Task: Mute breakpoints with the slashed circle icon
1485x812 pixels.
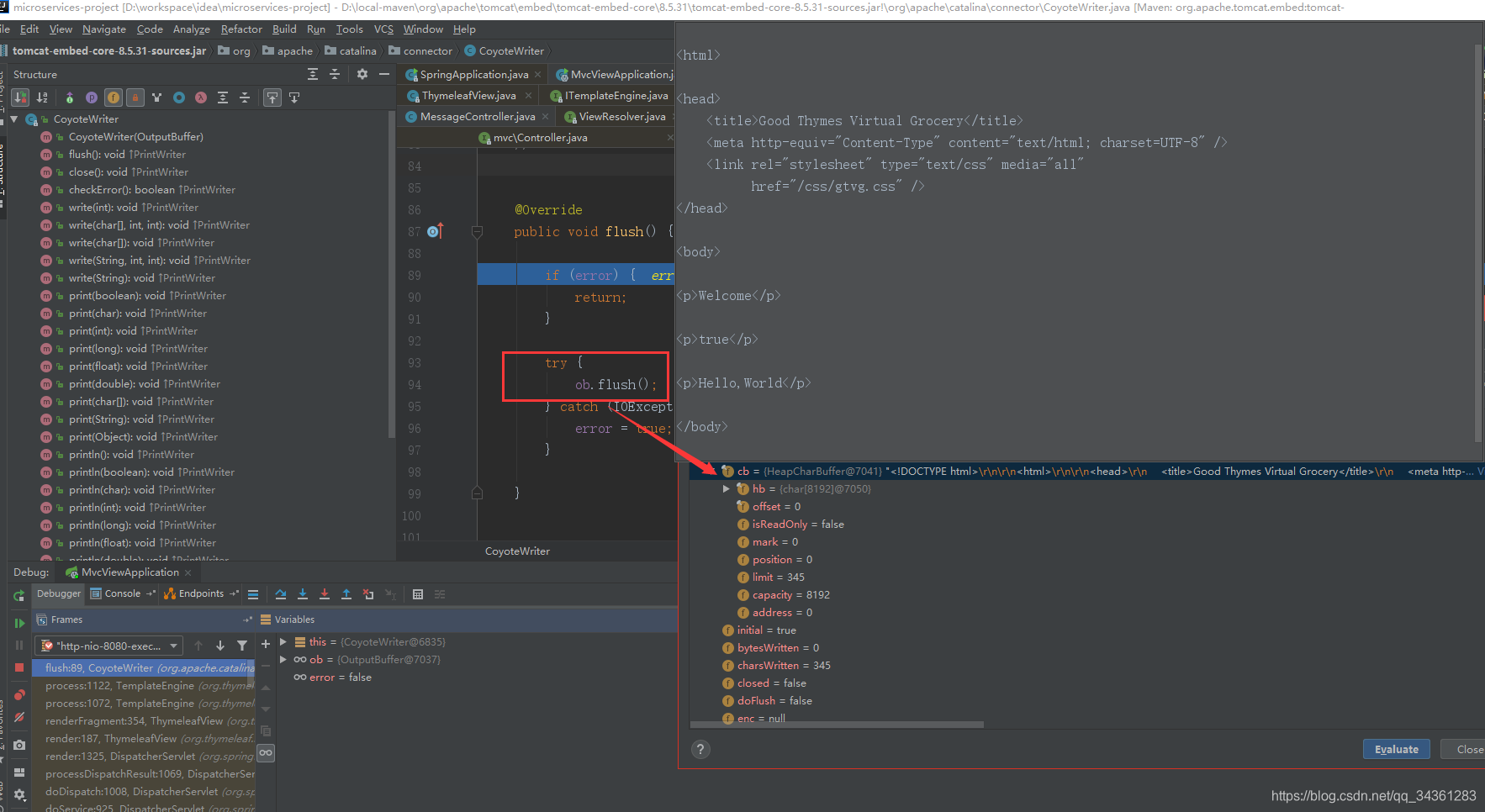Action: [18, 717]
